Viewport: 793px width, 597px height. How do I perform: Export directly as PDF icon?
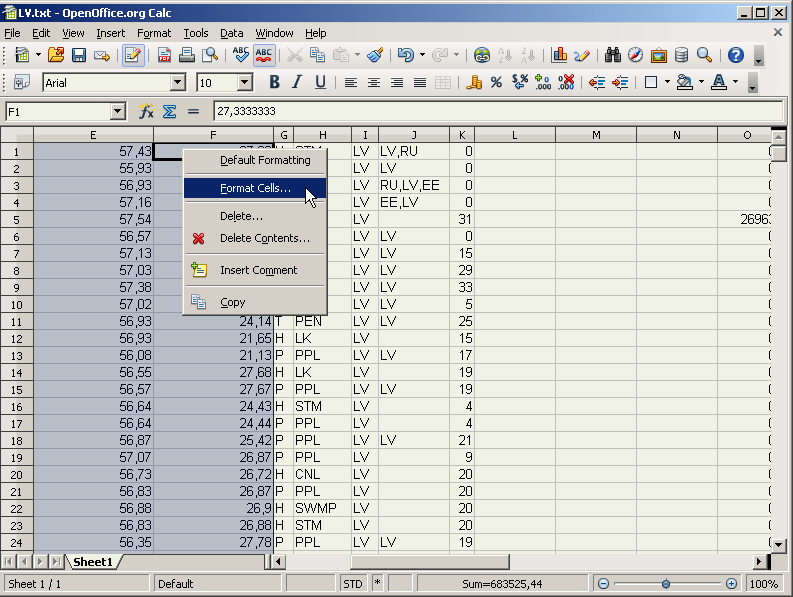[164, 55]
